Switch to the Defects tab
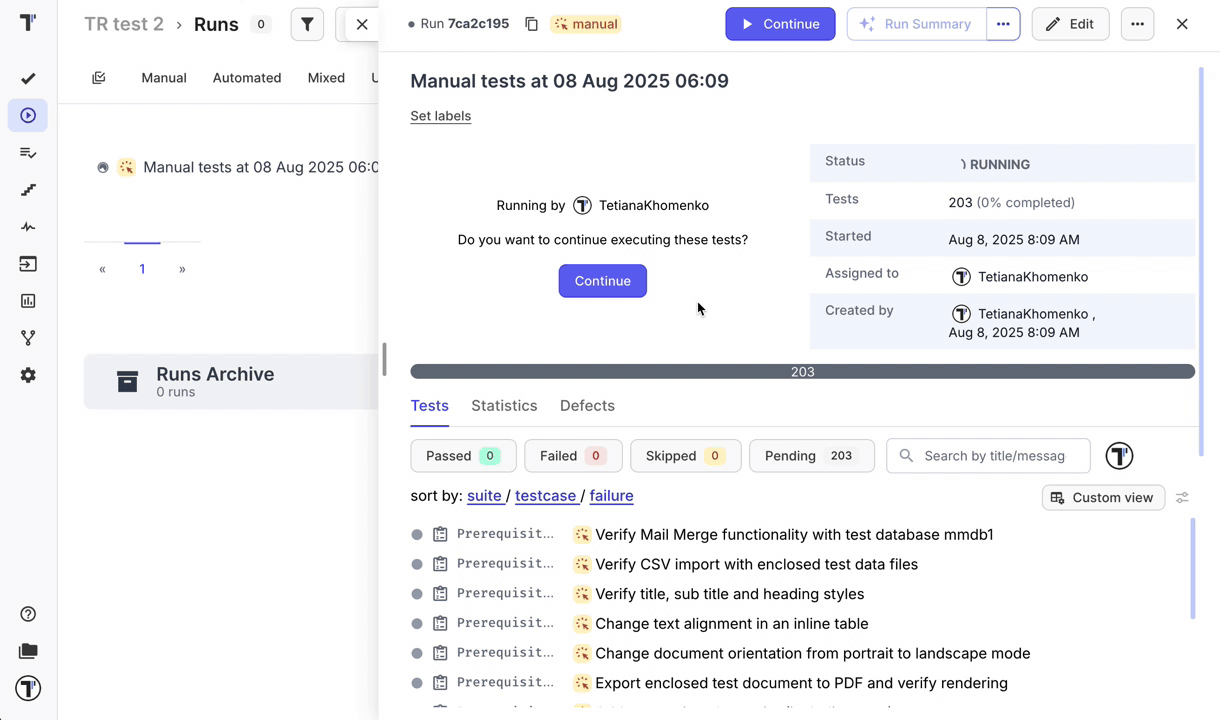Viewport: 1220px width, 720px height. [x=587, y=406]
